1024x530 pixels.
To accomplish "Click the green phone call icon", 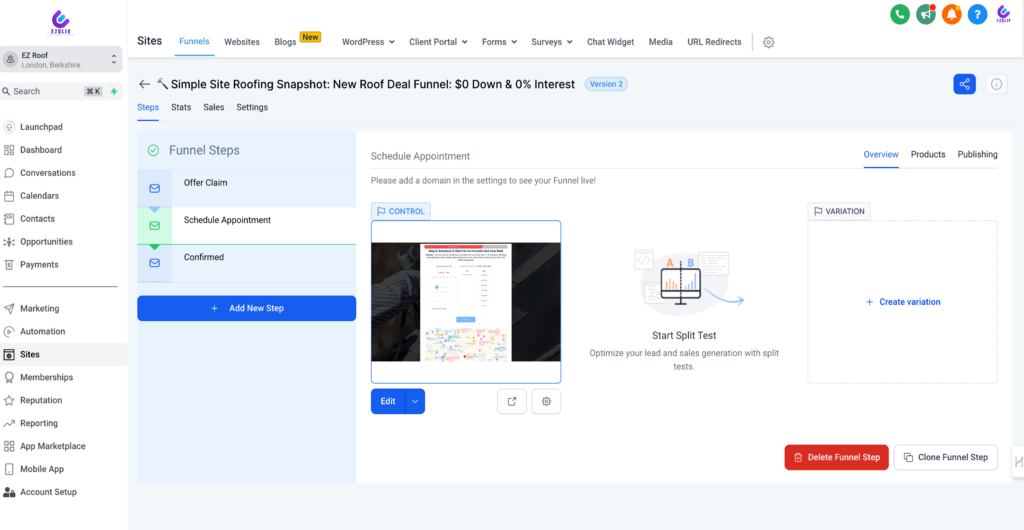I will coord(899,14).
